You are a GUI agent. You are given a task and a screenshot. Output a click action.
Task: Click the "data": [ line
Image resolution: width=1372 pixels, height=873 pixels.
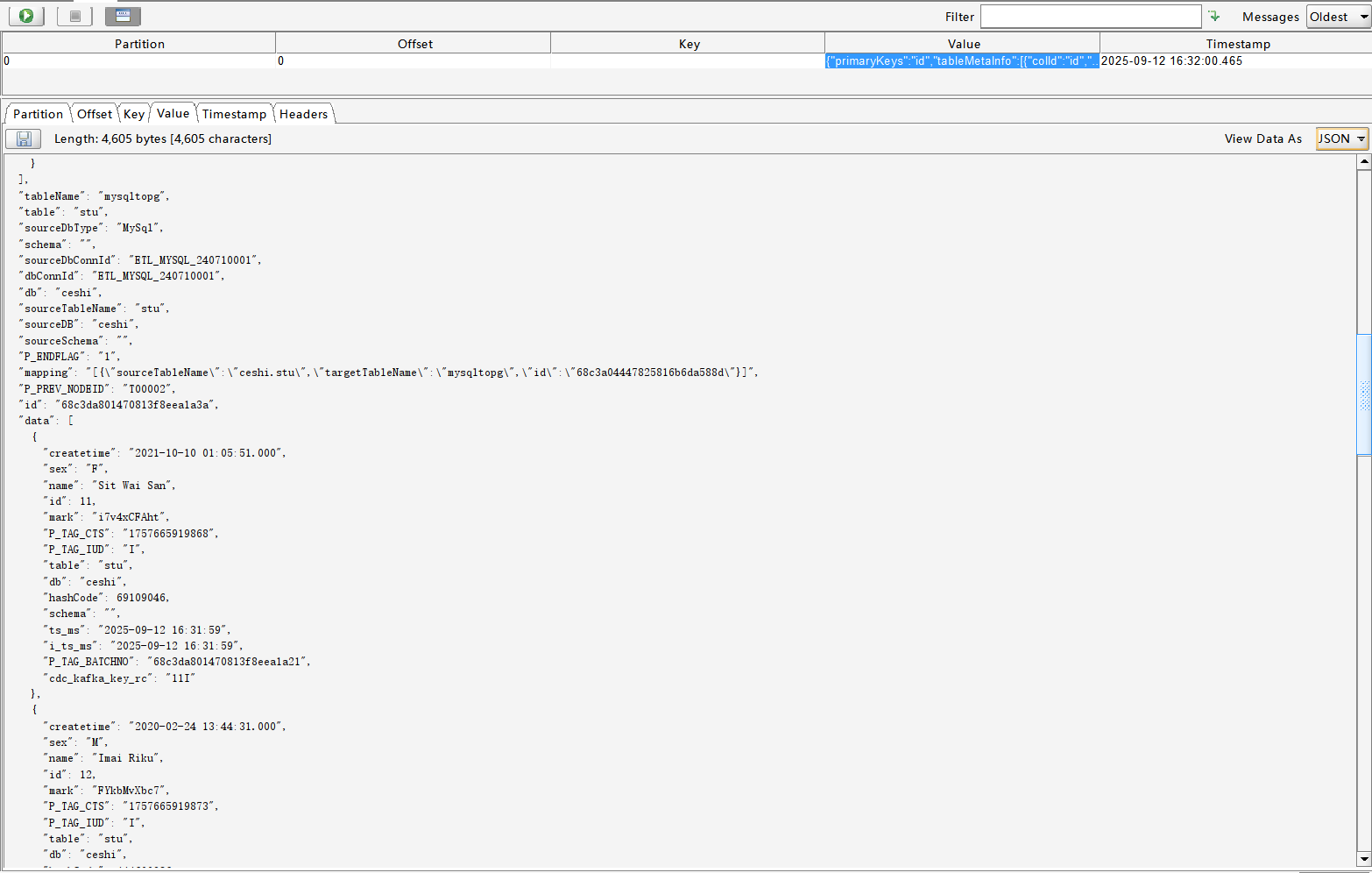(x=46, y=421)
